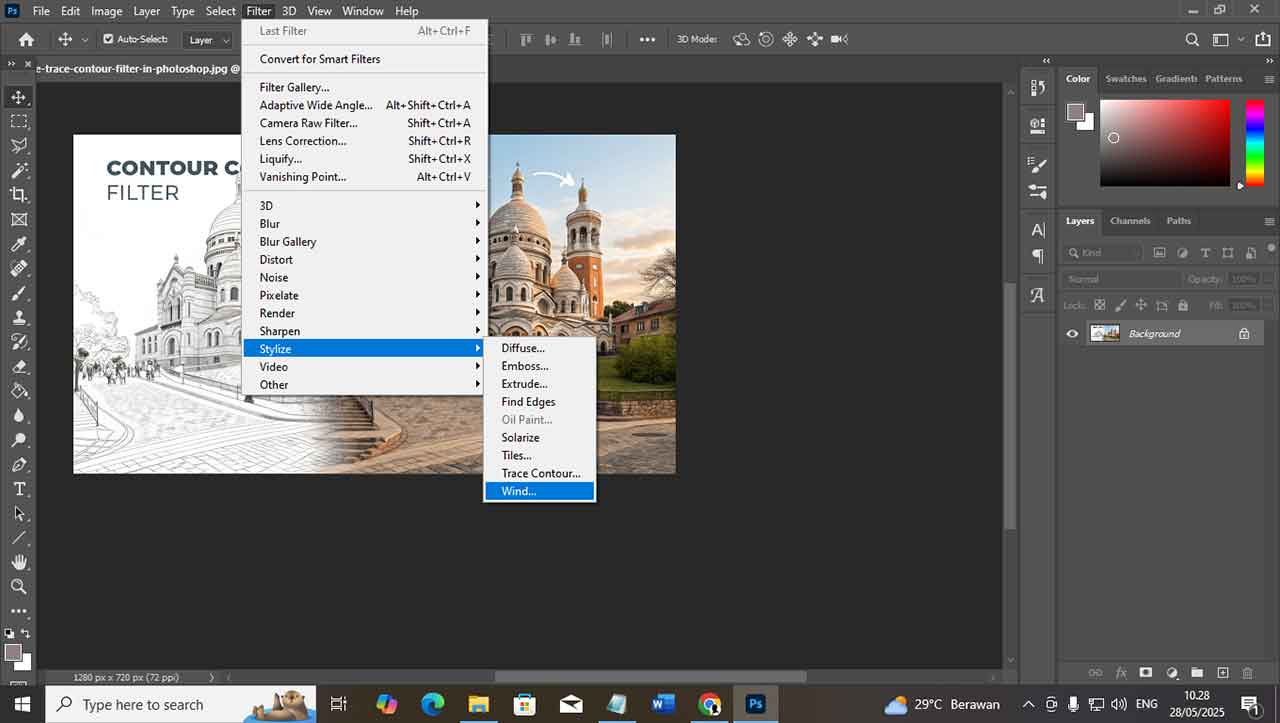This screenshot has width=1280, height=723.
Task: Create a new layer button
Action: point(1222,673)
